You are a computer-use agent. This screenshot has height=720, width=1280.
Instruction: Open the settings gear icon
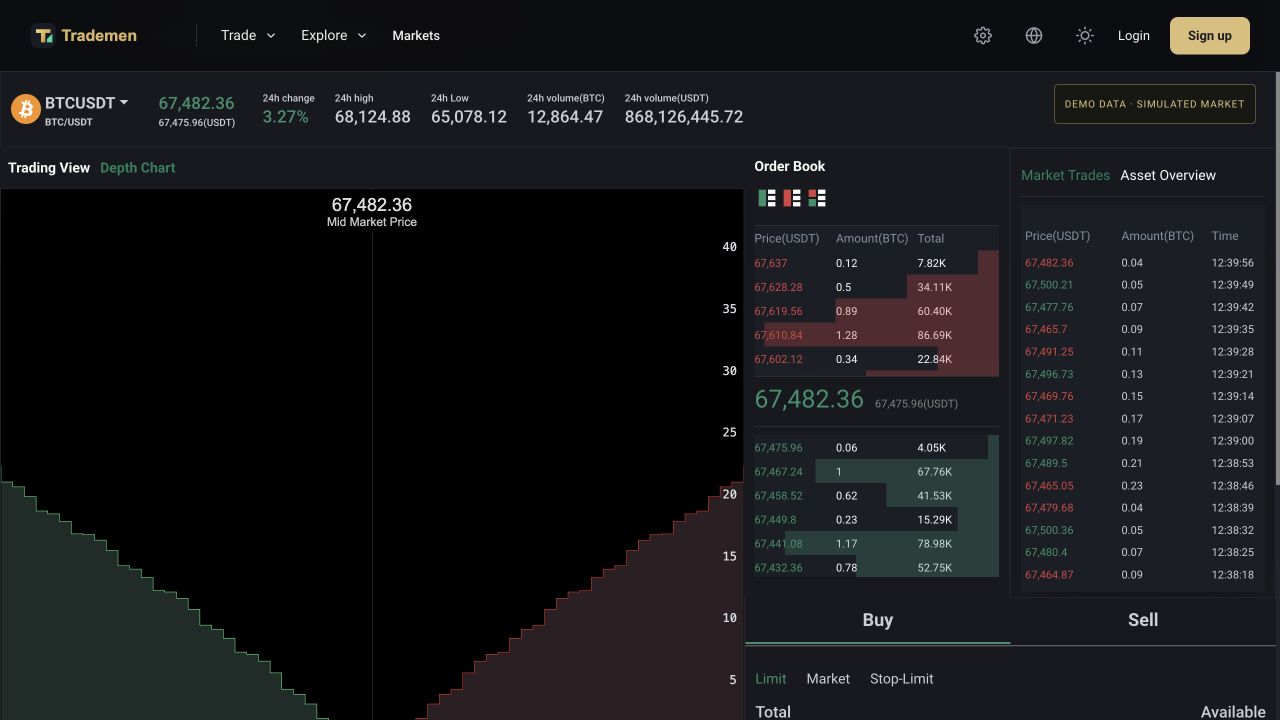[983, 35]
